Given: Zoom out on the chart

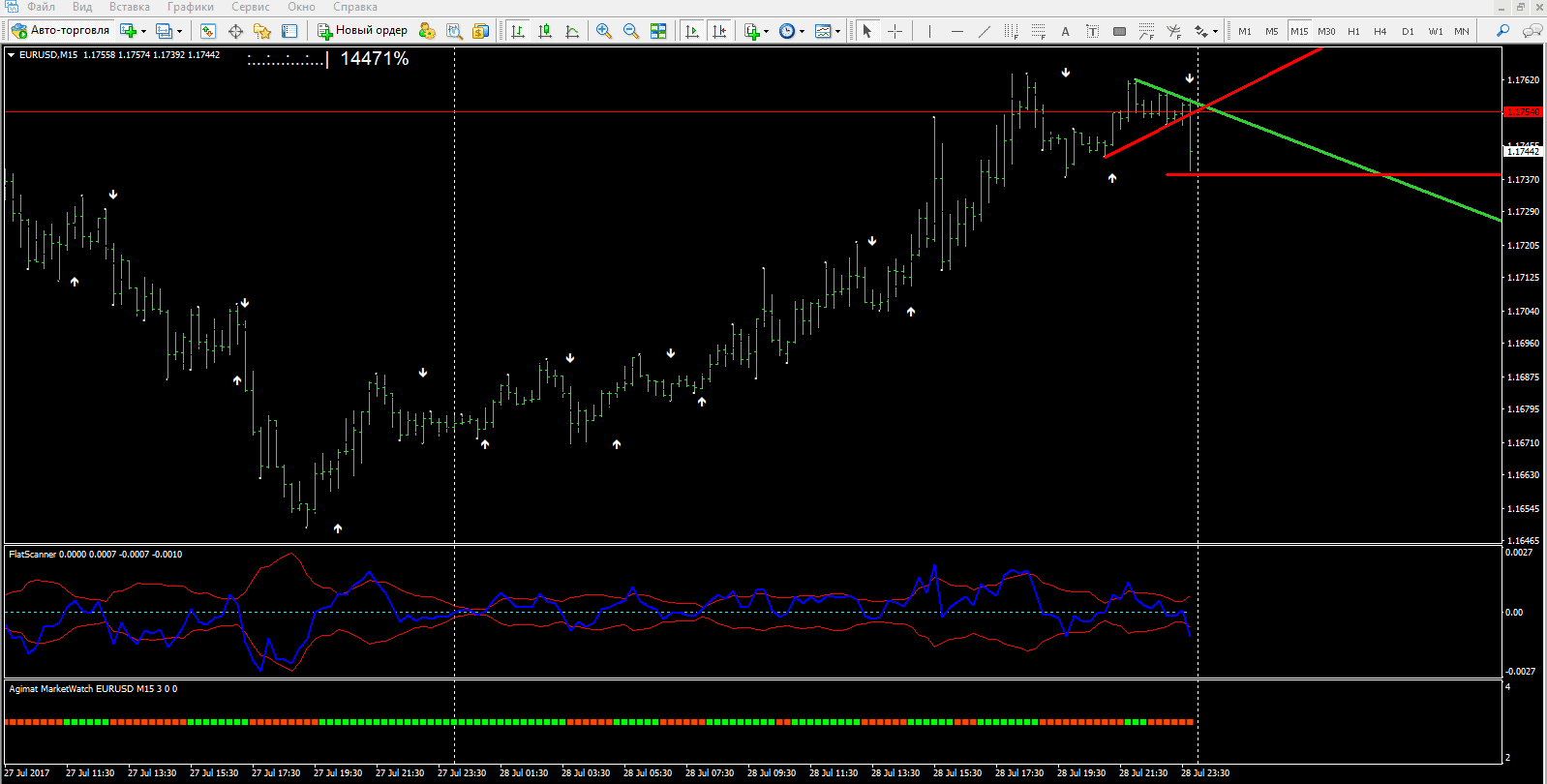Looking at the screenshot, I should click(x=631, y=31).
